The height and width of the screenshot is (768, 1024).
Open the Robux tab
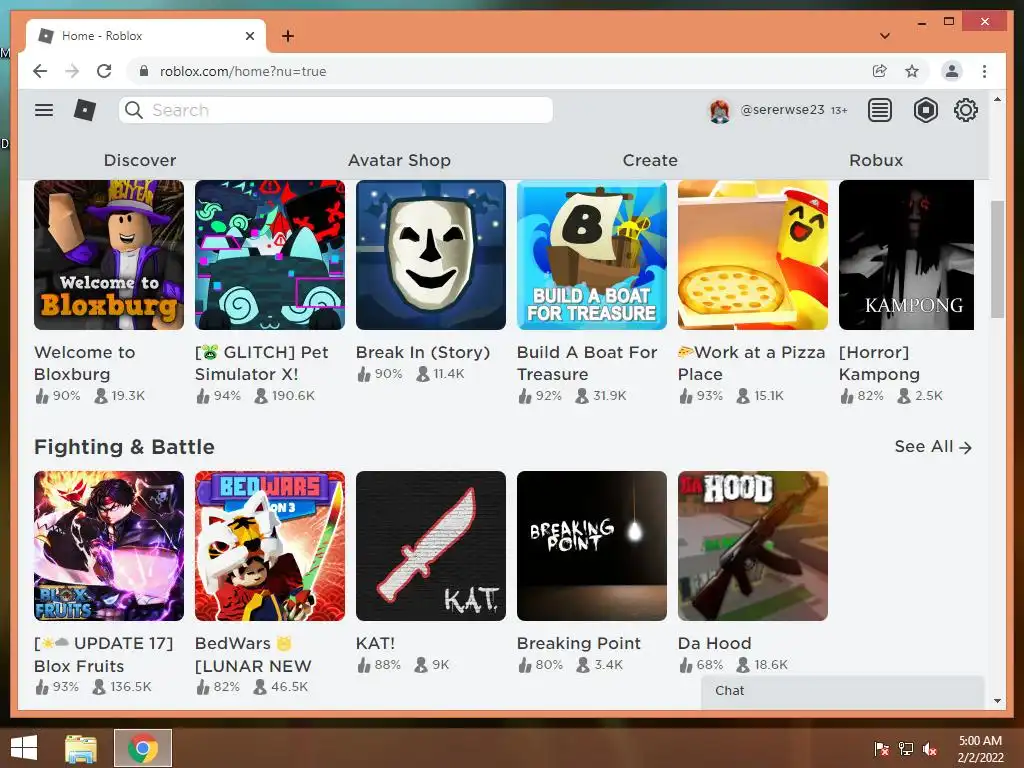coord(876,160)
